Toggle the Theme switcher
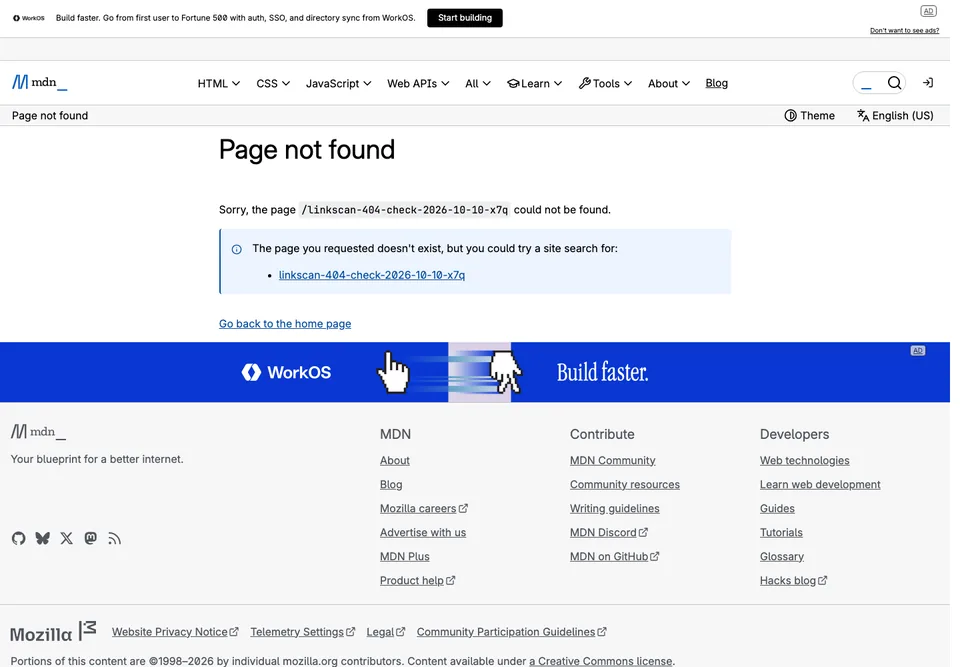 (x=809, y=116)
